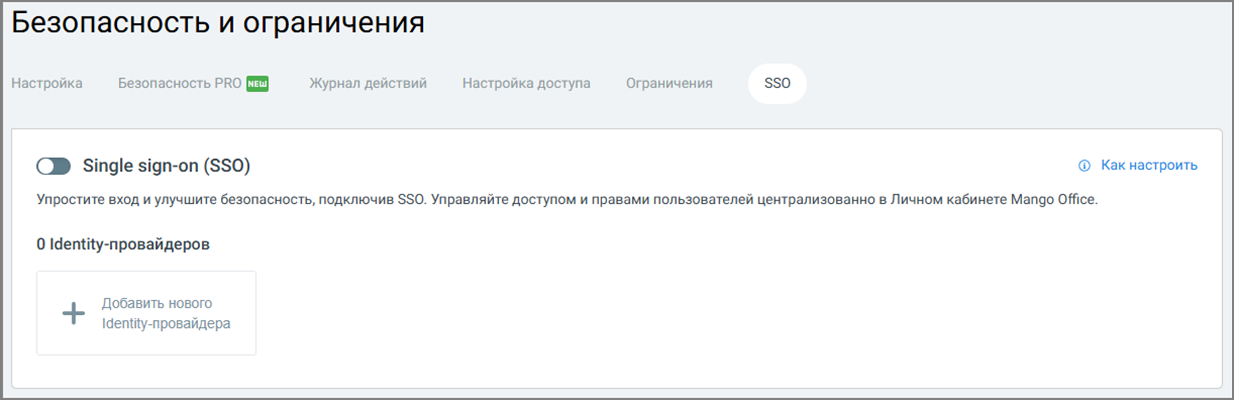The height and width of the screenshot is (400, 1234).
Task: Select the SSO tab
Action: (777, 83)
